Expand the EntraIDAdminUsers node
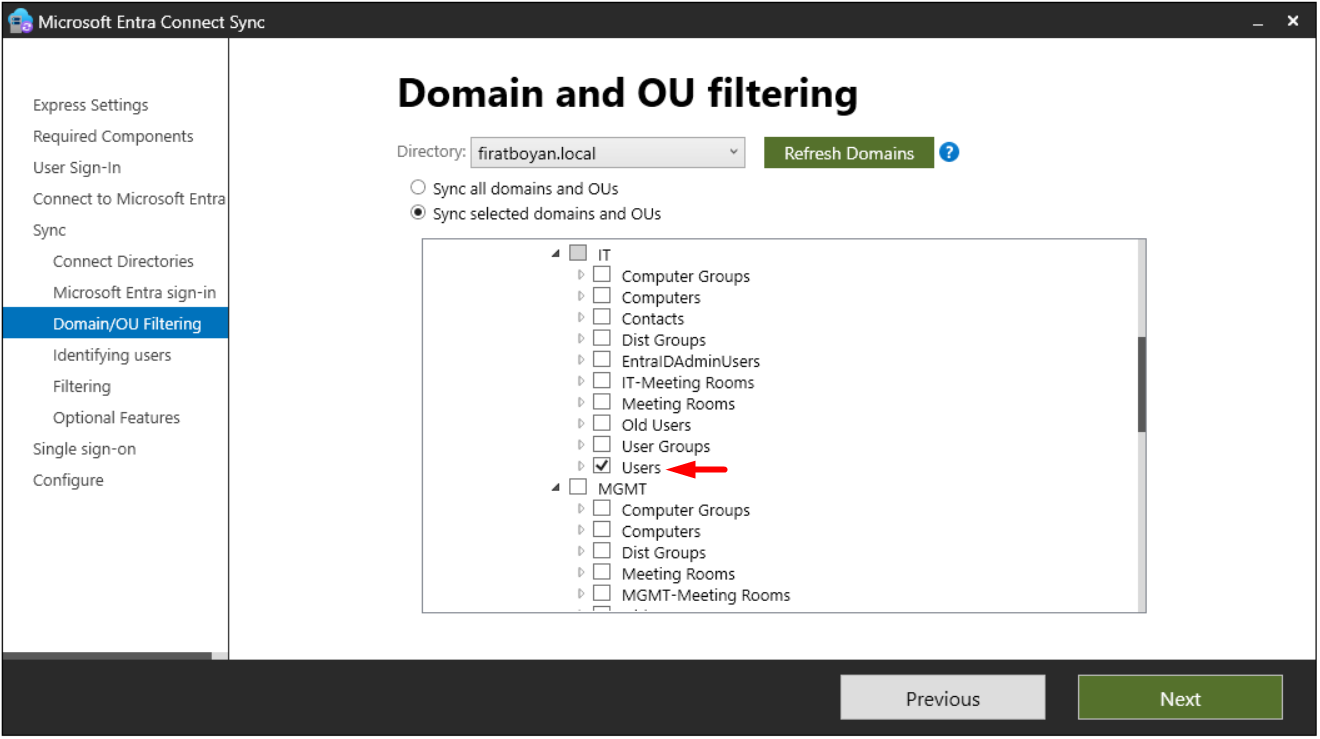The width and height of the screenshot is (1320, 739). click(581, 360)
